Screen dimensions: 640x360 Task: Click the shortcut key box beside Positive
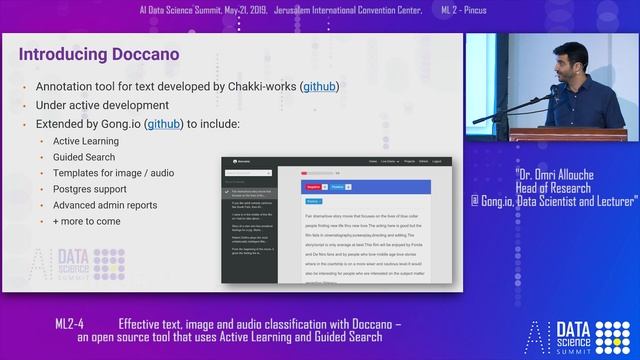(x=348, y=187)
